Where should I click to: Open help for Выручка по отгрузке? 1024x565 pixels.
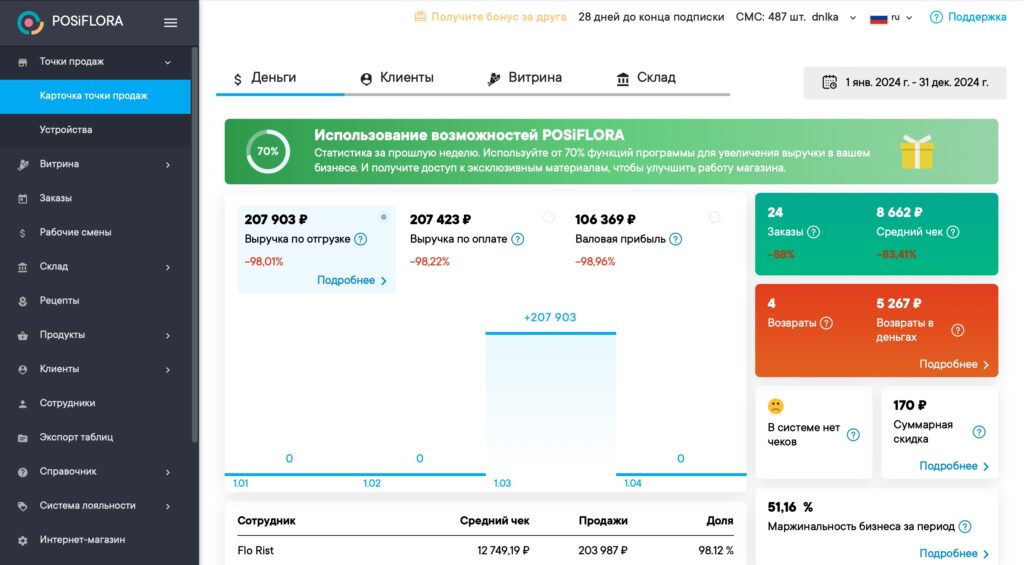tap(360, 239)
